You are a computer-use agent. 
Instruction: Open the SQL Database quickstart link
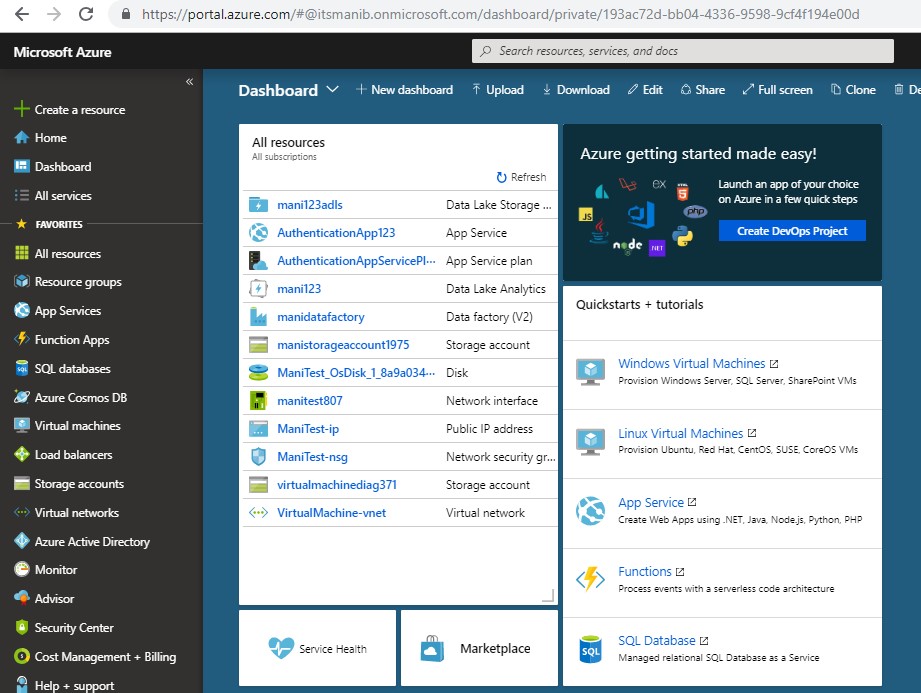[x=657, y=641]
